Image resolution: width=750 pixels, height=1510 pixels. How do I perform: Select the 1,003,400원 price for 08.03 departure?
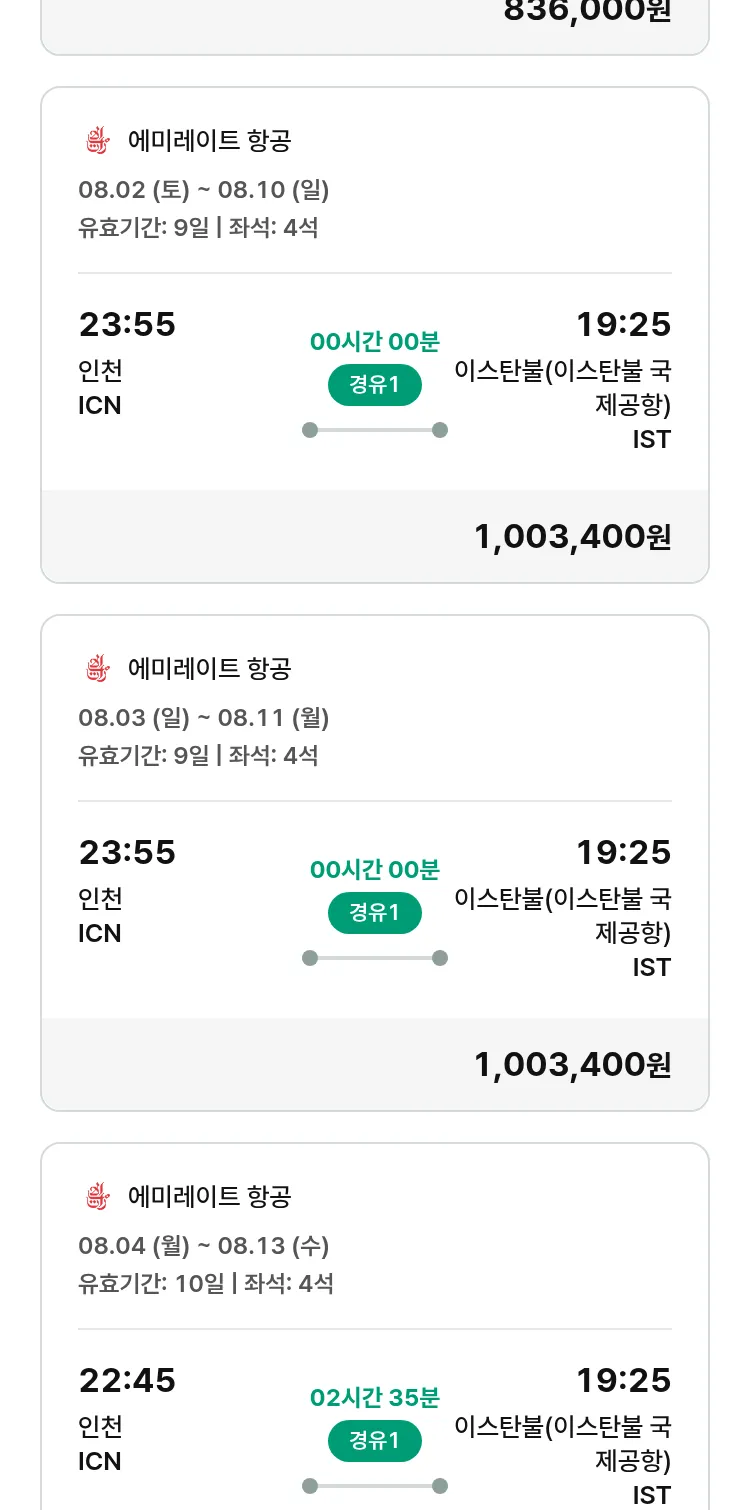[x=572, y=1065]
